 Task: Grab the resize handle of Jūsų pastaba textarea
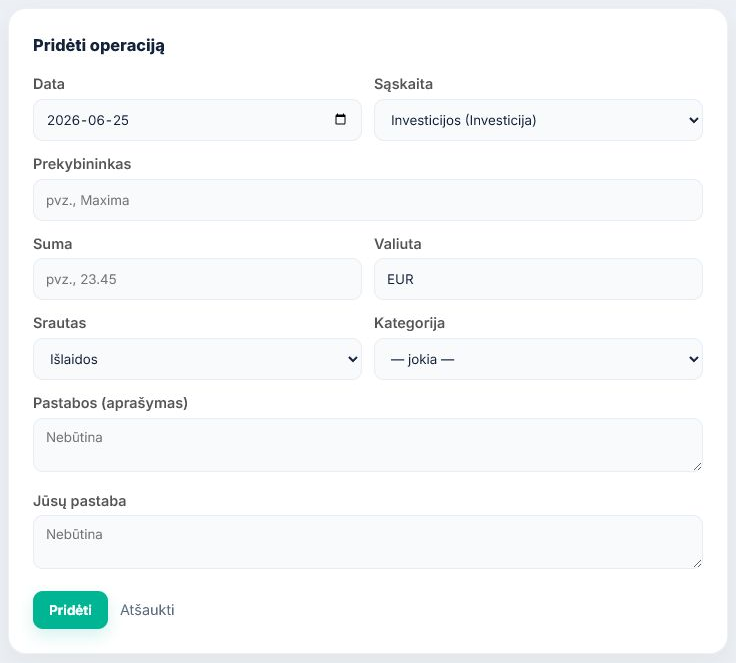click(697, 563)
